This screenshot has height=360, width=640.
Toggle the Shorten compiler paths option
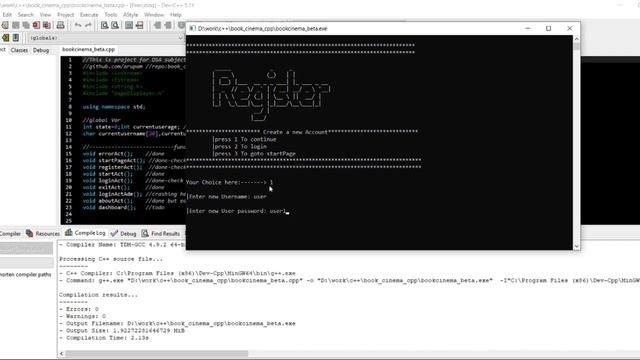tap(25, 275)
